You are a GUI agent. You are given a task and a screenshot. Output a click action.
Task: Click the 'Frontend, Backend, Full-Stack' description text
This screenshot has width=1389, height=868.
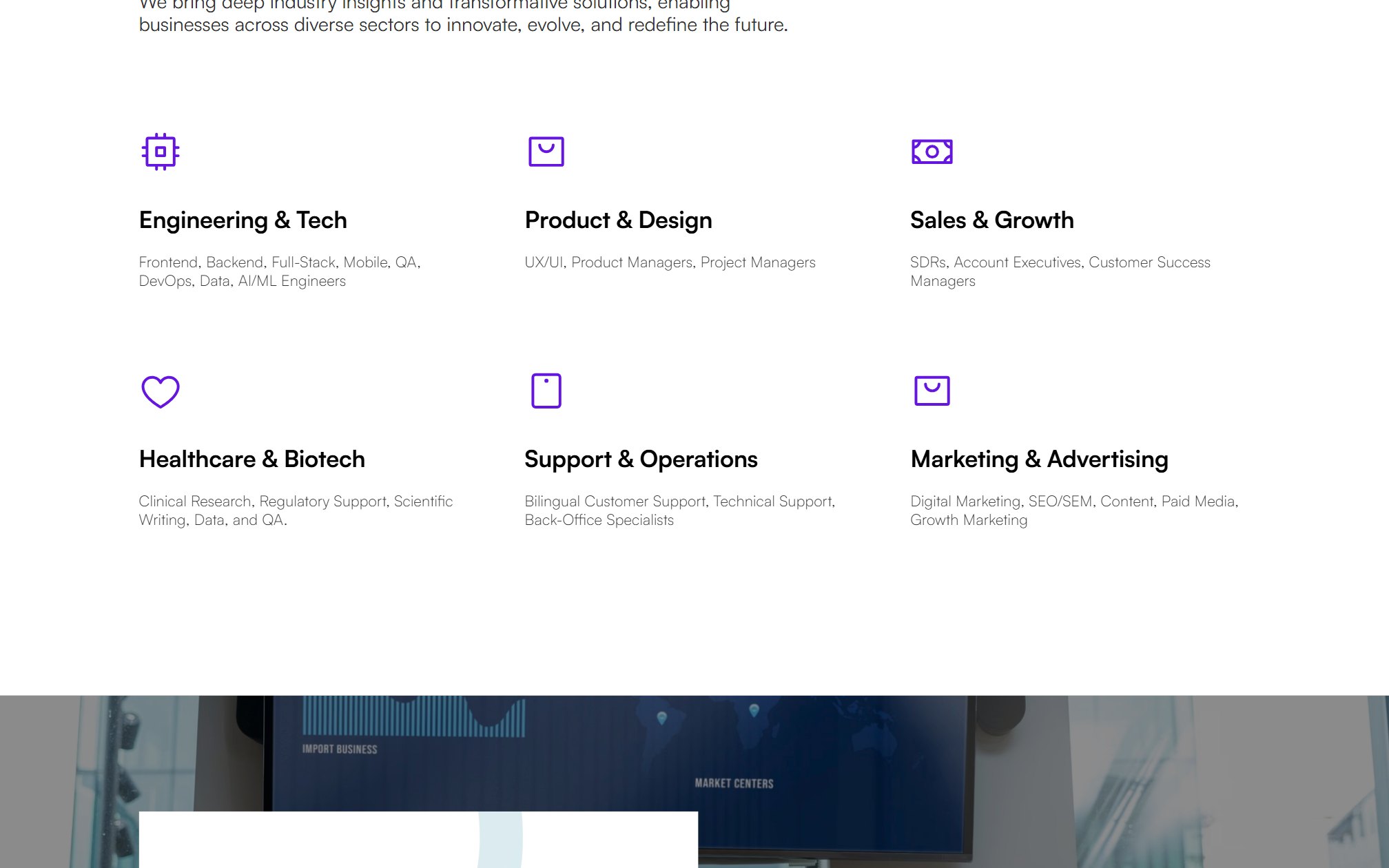[280, 271]
